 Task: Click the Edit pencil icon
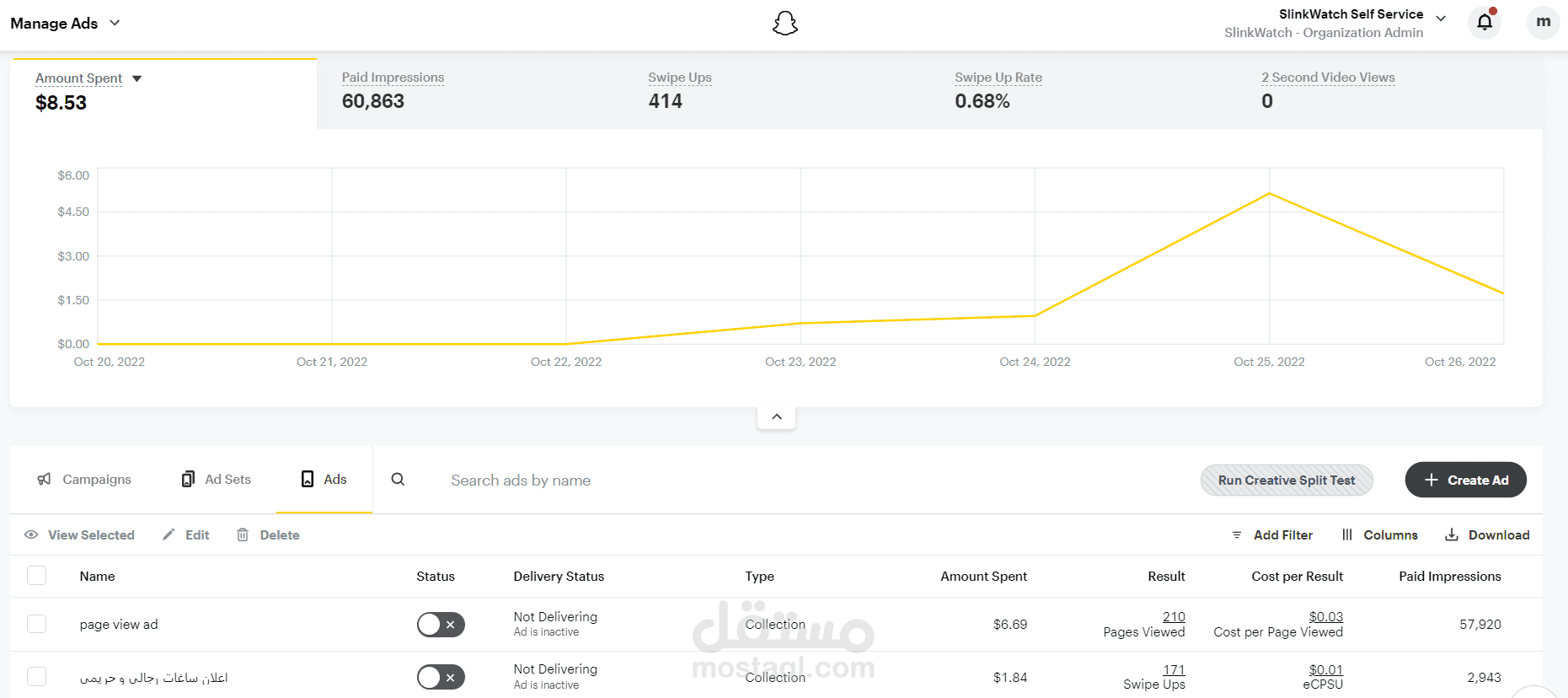[x=169, y=534]
